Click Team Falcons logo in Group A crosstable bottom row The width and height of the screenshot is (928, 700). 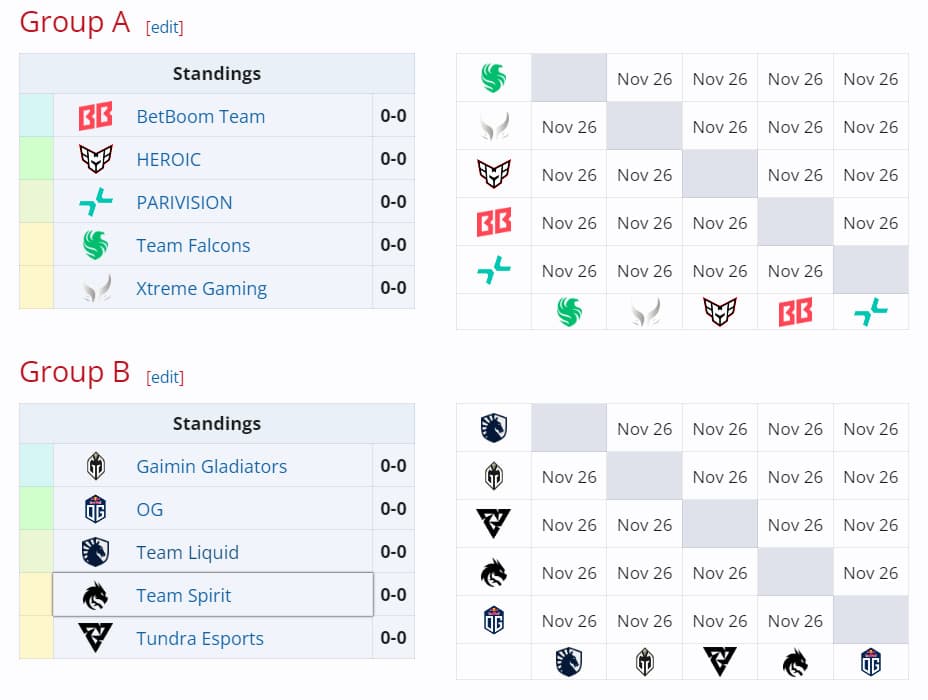coord(569,312)
